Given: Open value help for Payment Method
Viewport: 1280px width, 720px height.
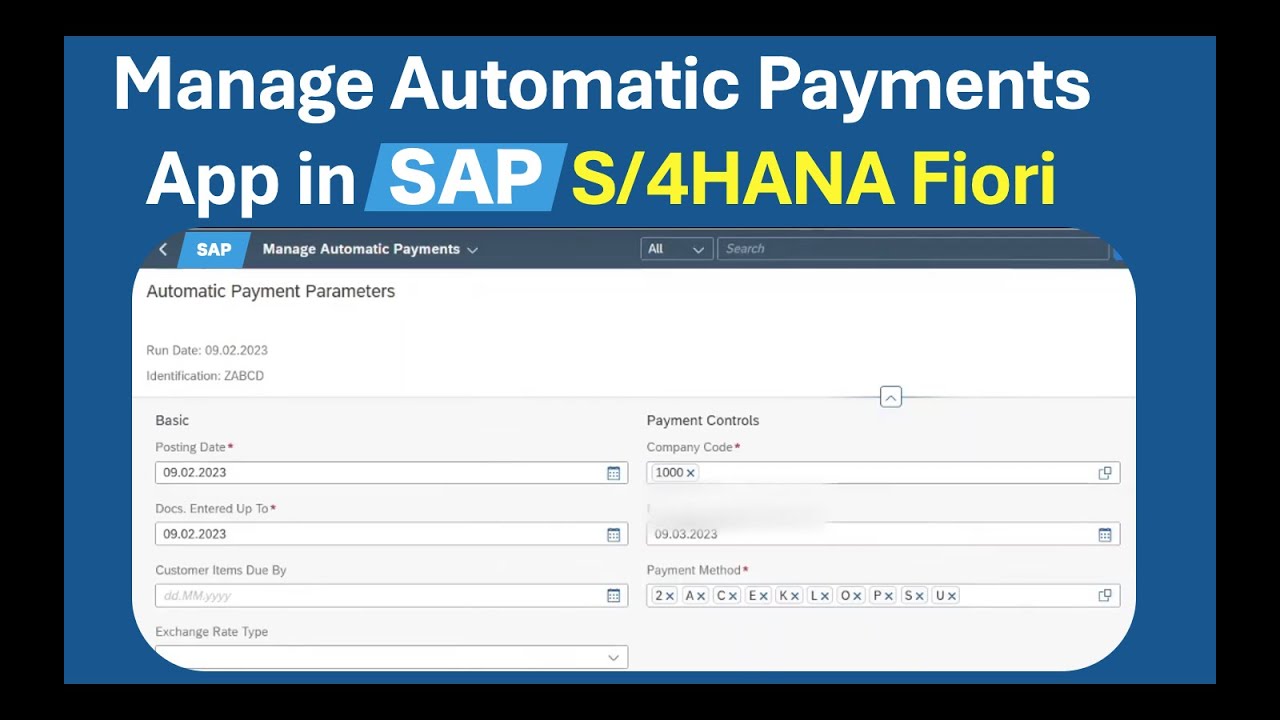Looking at the screenshot, I should click(x=1105, y=596).
